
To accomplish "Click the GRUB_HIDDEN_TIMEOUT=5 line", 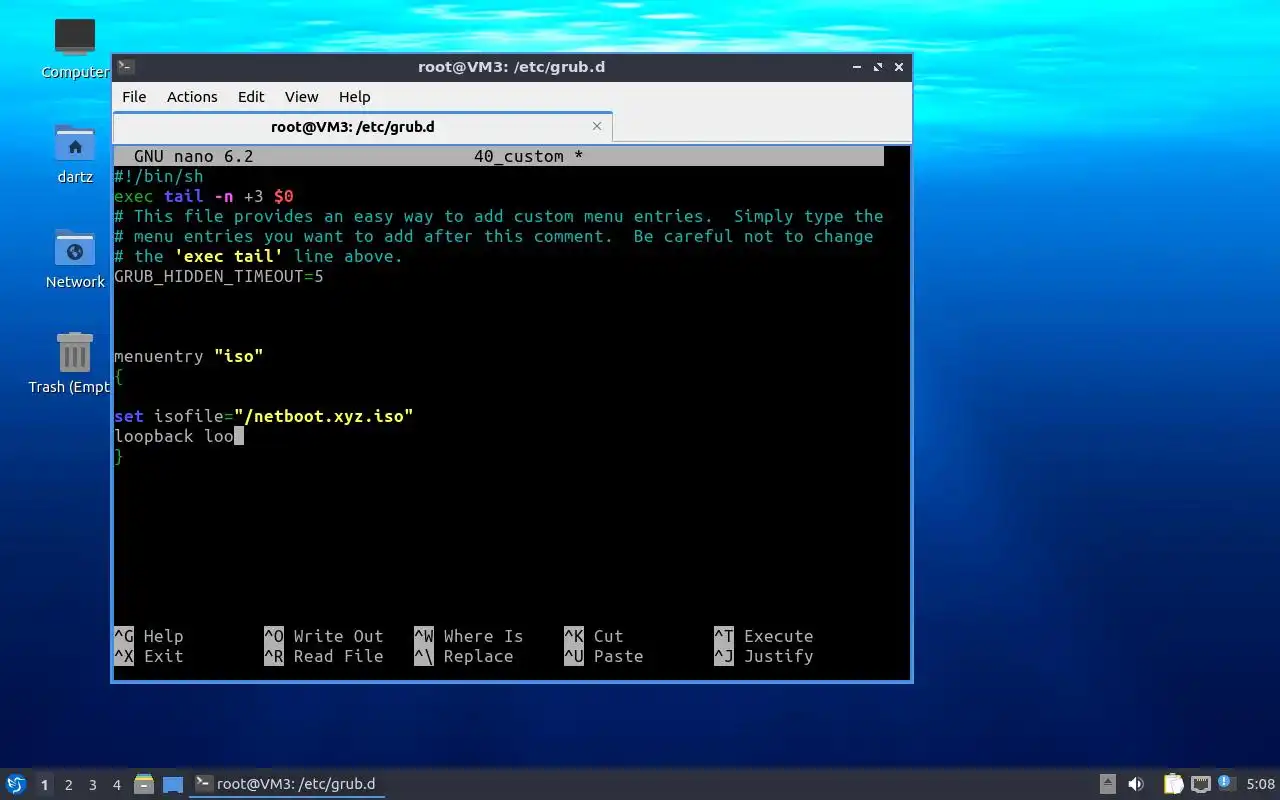I will click(218, 276).
